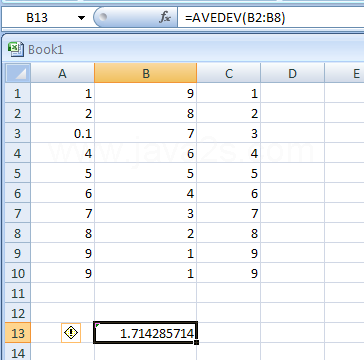The width and height of the screenshot is (364, 360).
Task: Click cell A8 containing 8
Action: point(63,233)
